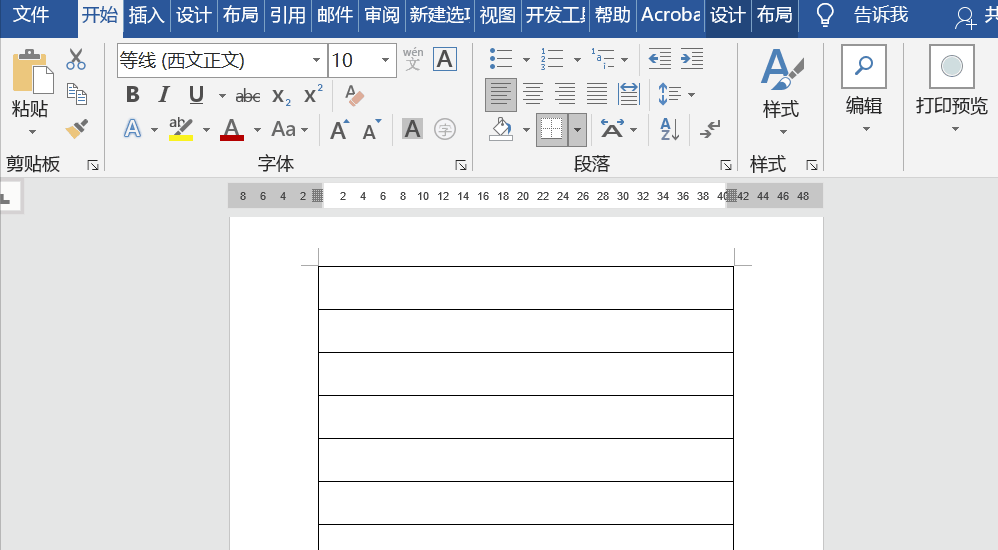Click the 告诉我 (Tell Me) search box
The height and width of the screenshot is (550, 998).
(881, 15)
